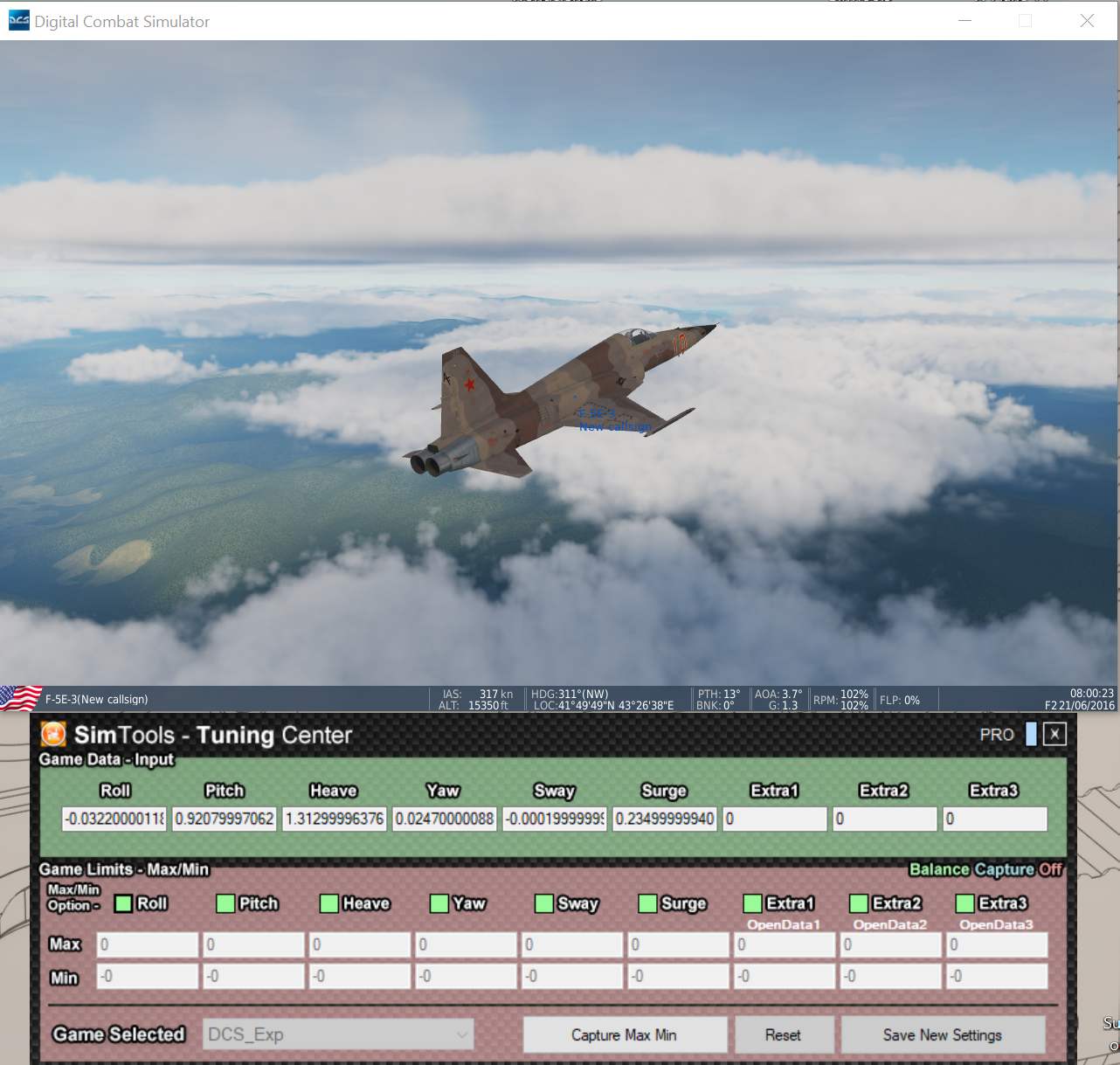Click the Yaw Max limit field

467,944
